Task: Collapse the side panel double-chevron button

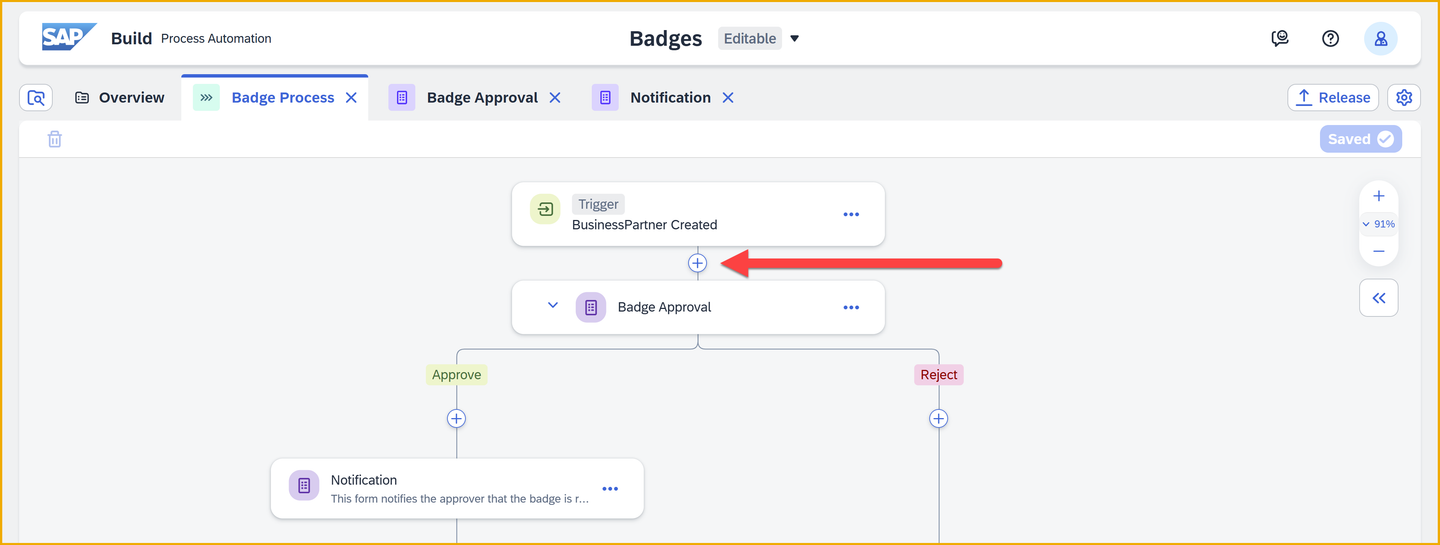Action: pos(1379,298)
